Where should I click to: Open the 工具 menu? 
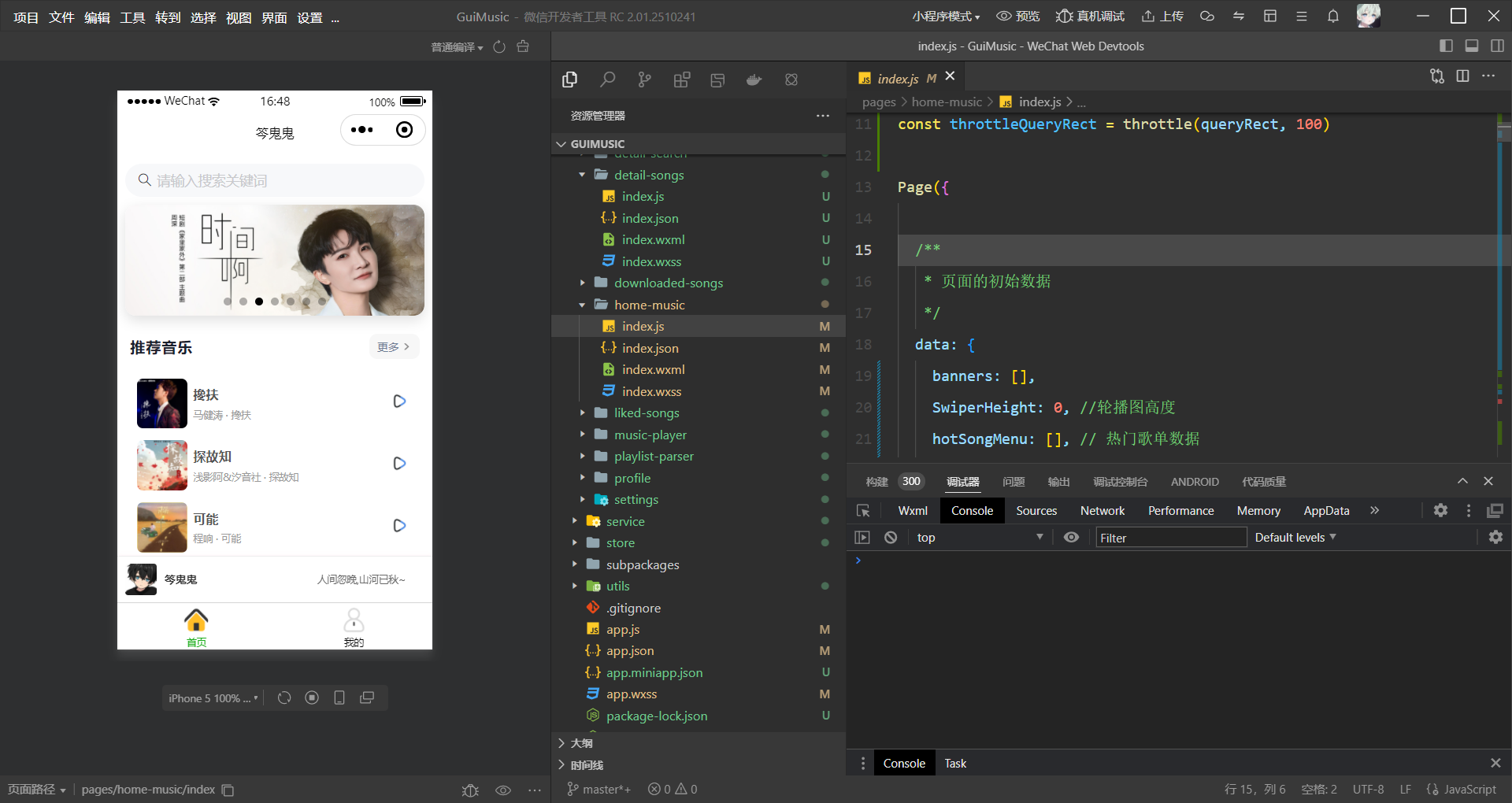[x=132, y=17]
